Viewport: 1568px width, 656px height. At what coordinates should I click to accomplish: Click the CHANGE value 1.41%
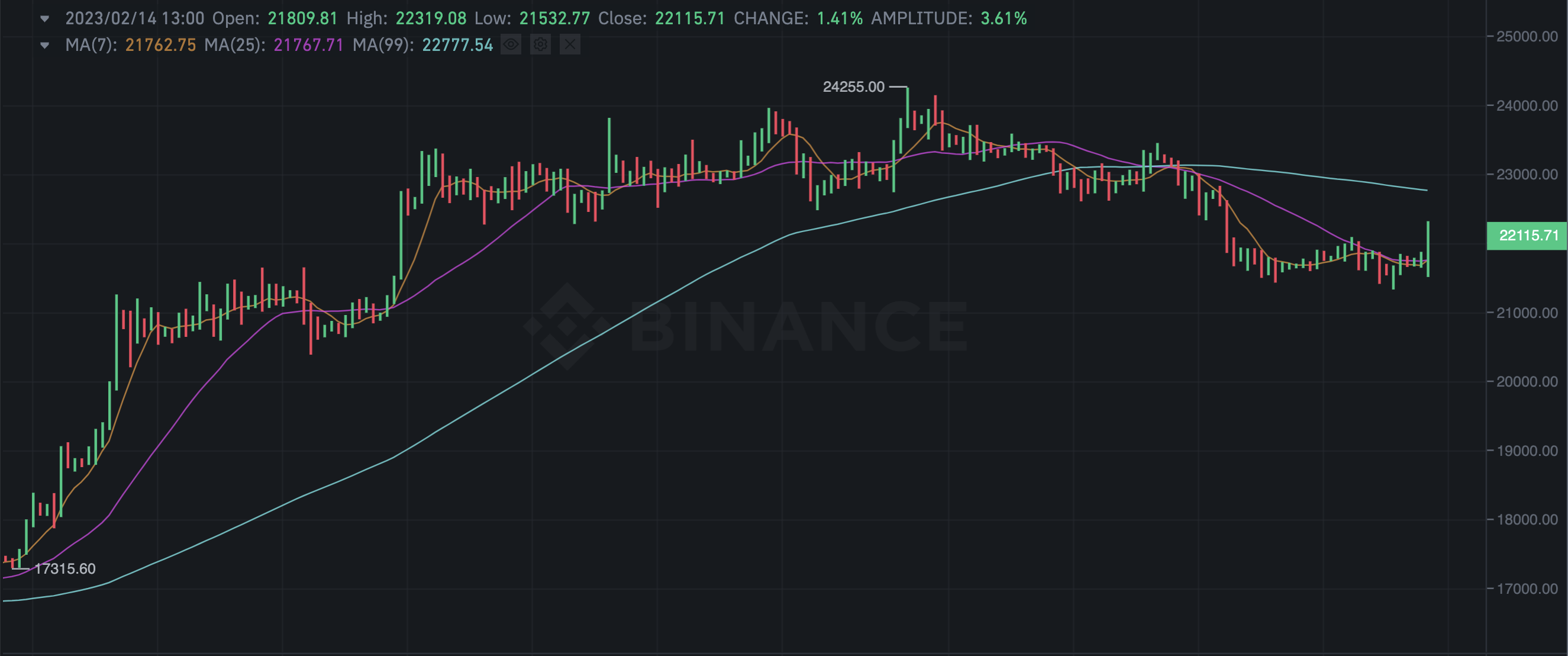pyautogui.click(x=840, y=18)
